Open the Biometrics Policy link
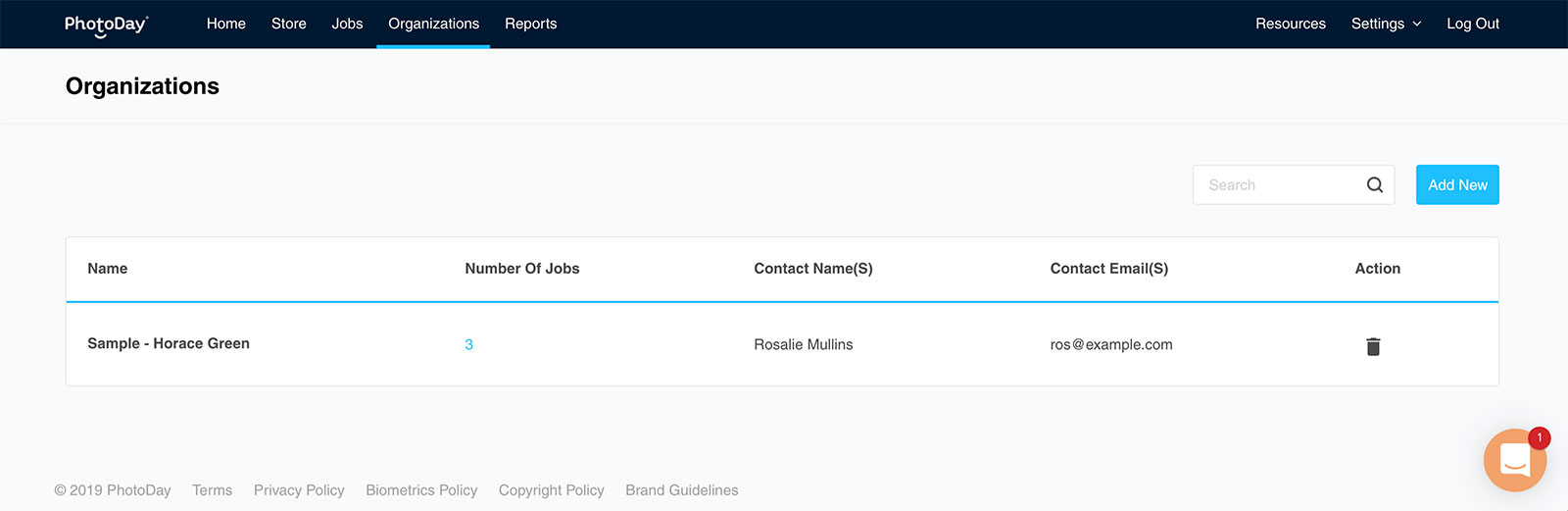The width and height of the screenshot is (1568, 511). (421, 490)
